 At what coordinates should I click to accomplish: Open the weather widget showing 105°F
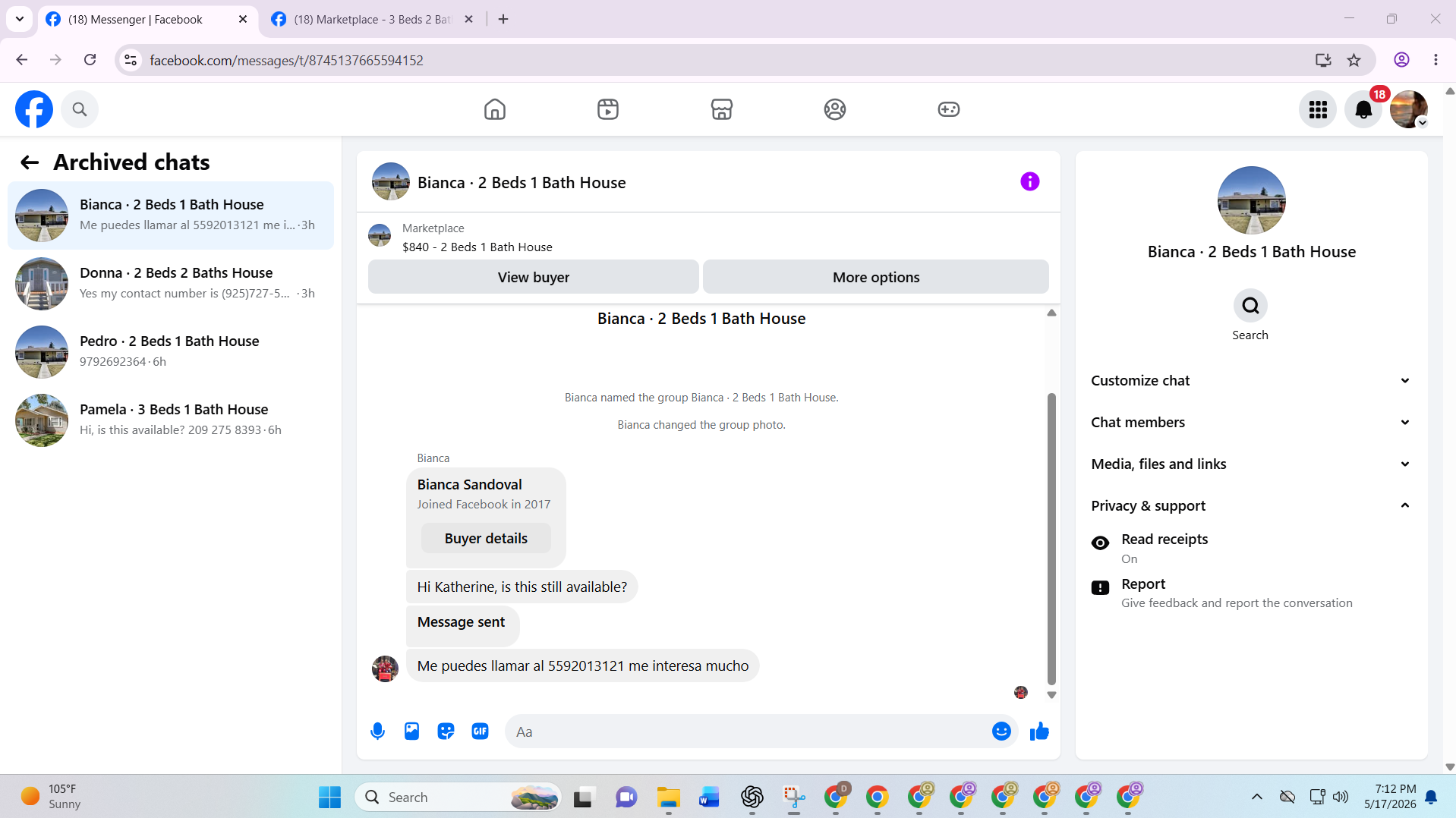coord(52,797)
